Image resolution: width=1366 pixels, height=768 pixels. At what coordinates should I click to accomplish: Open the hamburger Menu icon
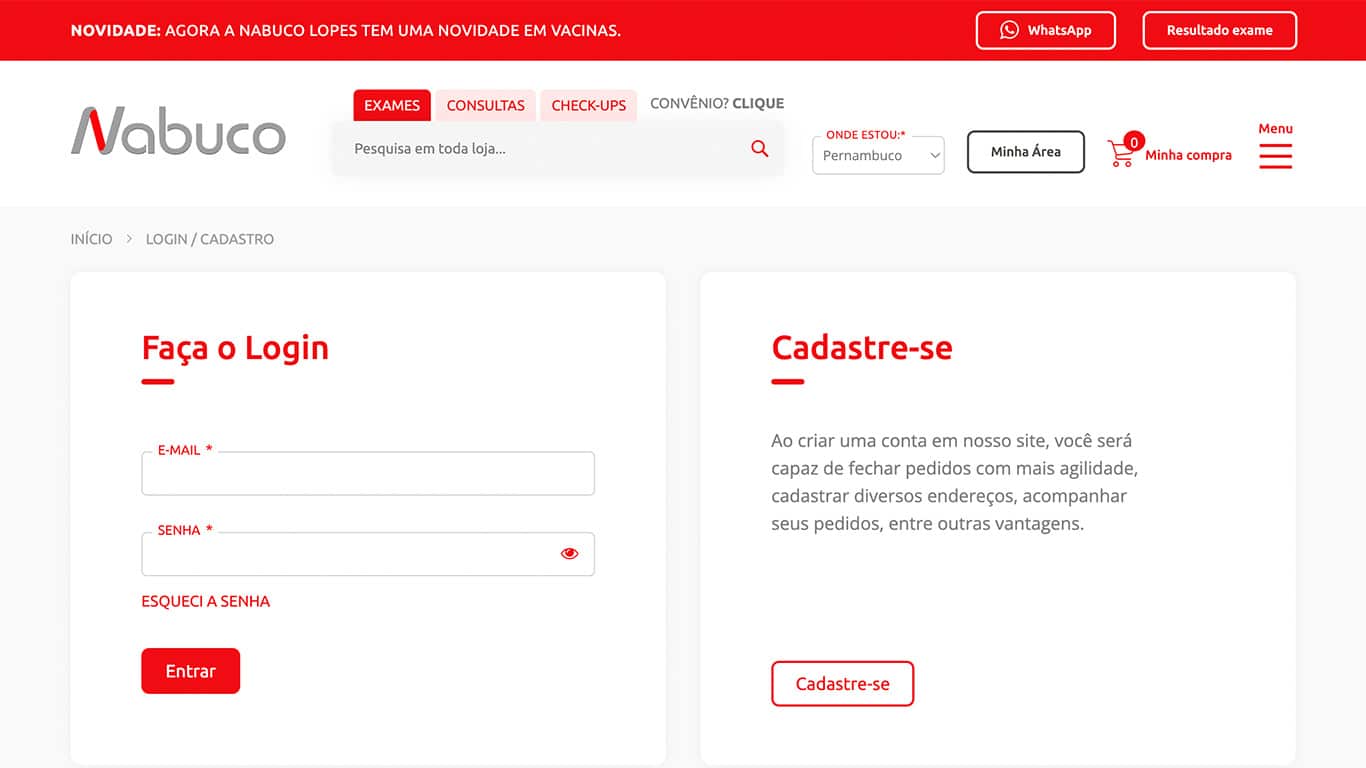[x=1275, y=156]
